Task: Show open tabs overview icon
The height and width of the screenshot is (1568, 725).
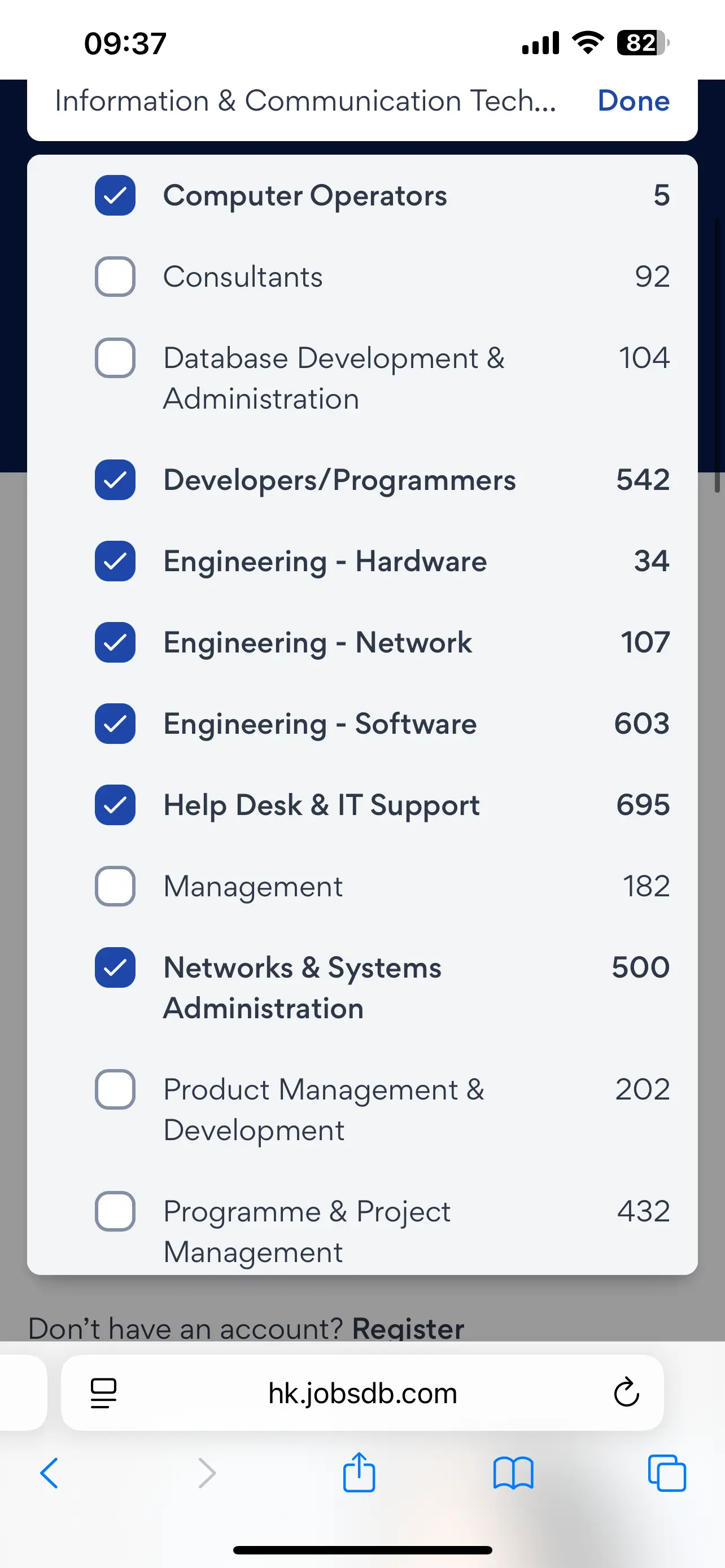Action: tap(667, 1474)
